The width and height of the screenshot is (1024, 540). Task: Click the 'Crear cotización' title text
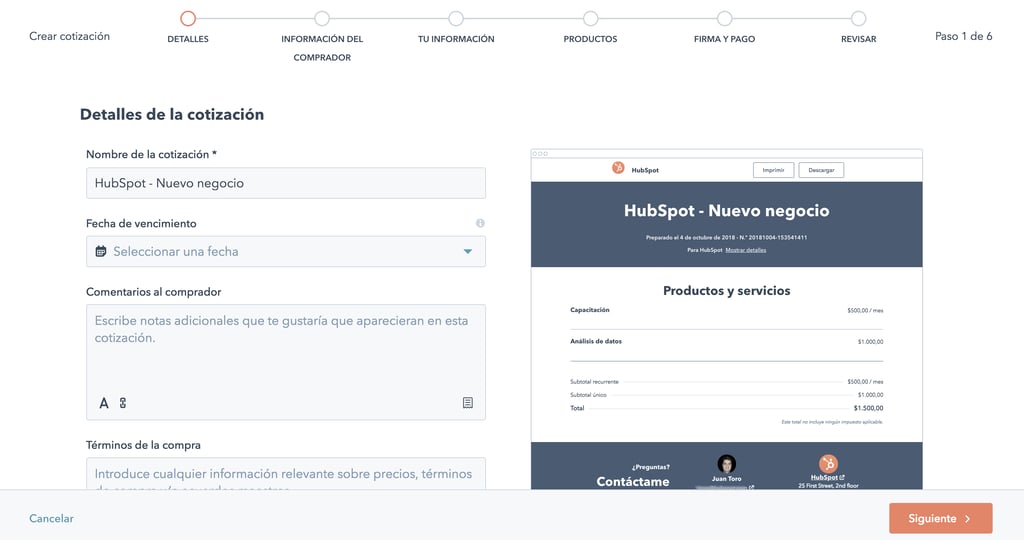[69, 36]
